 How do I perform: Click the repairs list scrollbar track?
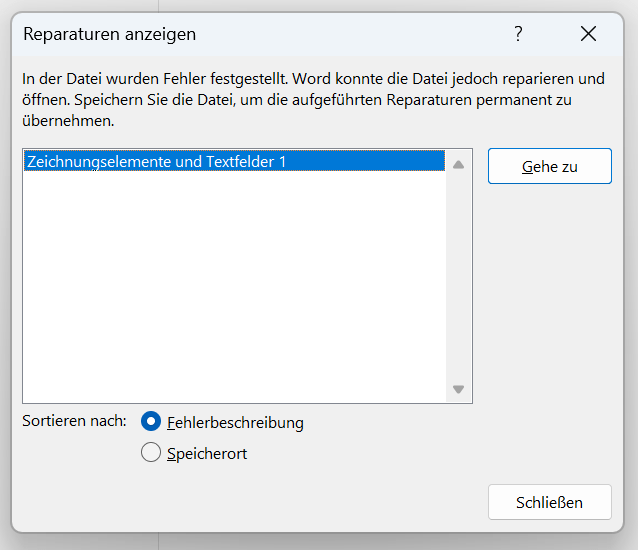click(458, 280)
